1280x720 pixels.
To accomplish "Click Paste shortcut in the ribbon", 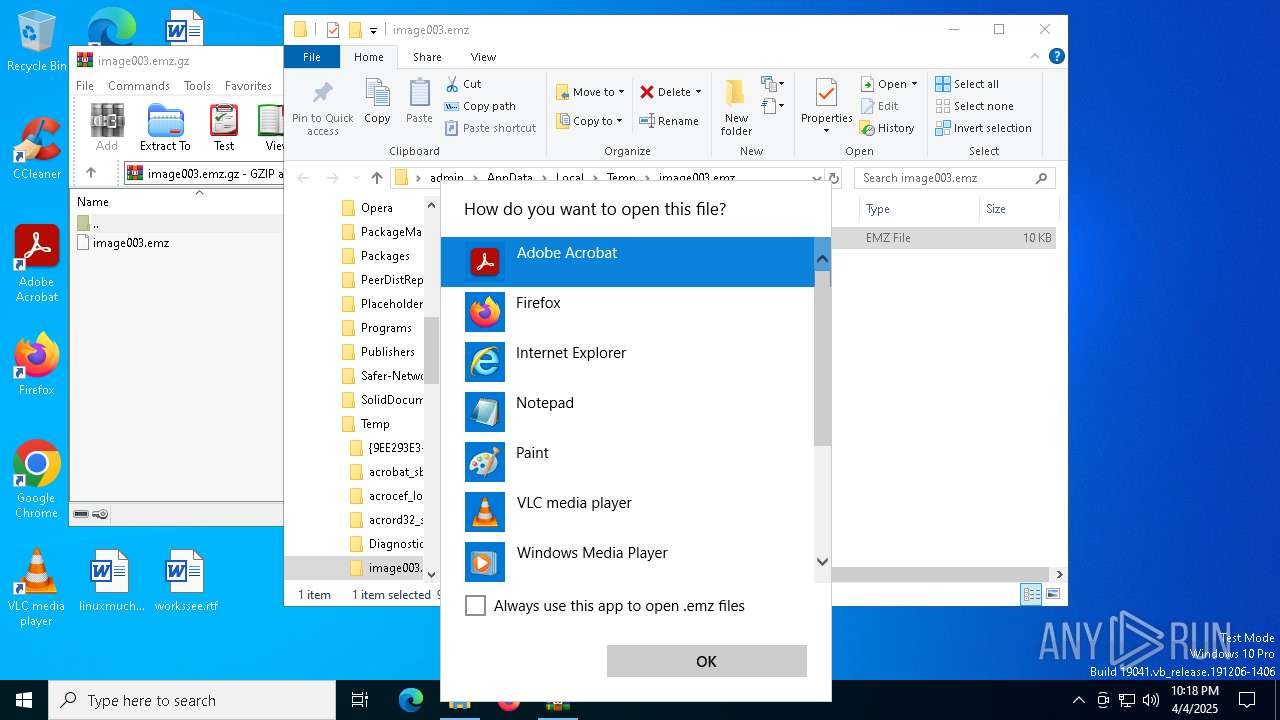I will tap(491, 128).
